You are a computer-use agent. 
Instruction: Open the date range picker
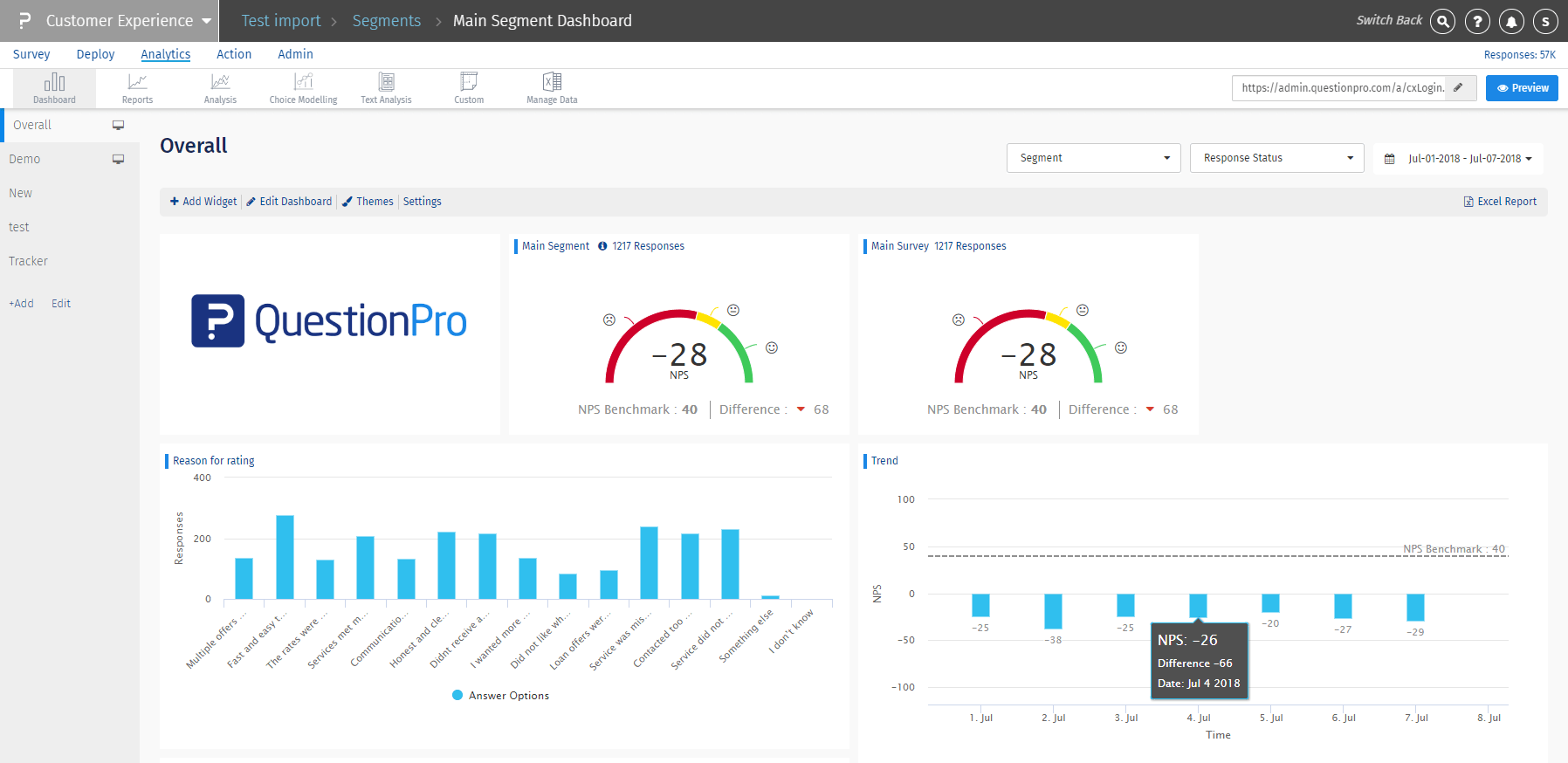click(x=1458, y=159)
